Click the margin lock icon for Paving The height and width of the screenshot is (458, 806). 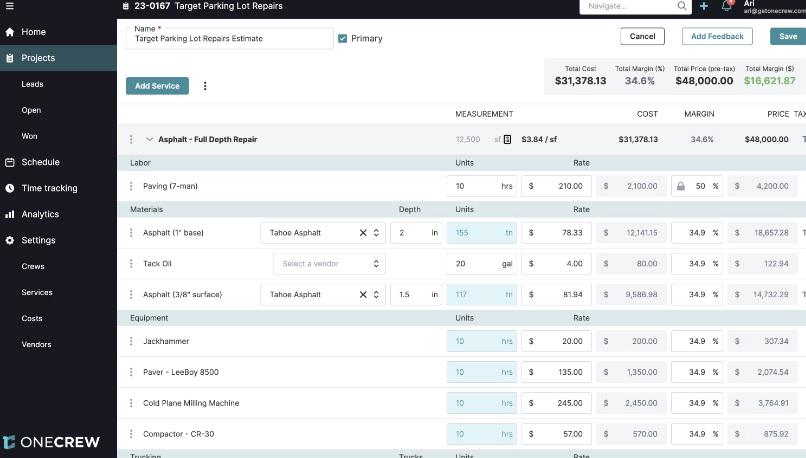[x=681, y=186]
